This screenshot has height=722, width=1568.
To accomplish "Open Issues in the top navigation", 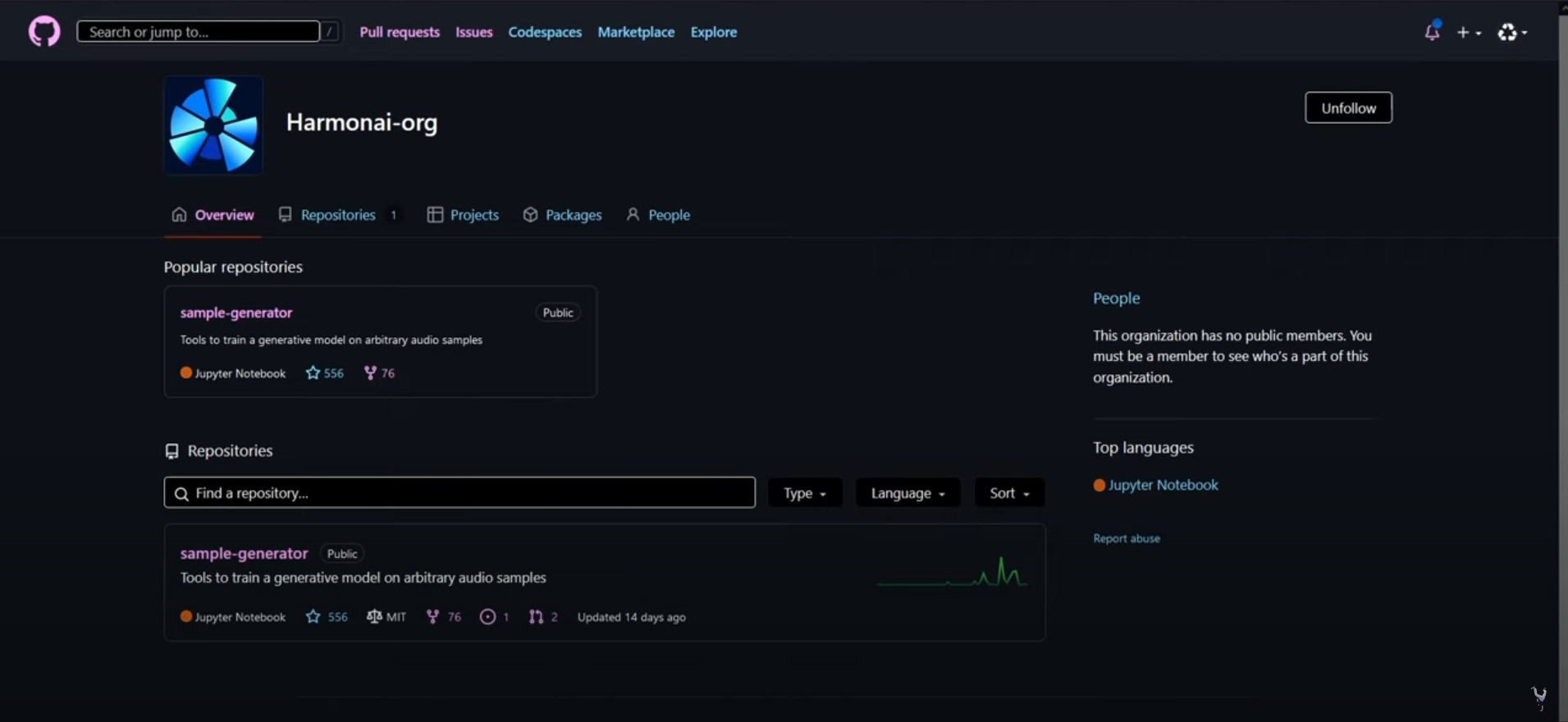I will click(x=474, y=32).
